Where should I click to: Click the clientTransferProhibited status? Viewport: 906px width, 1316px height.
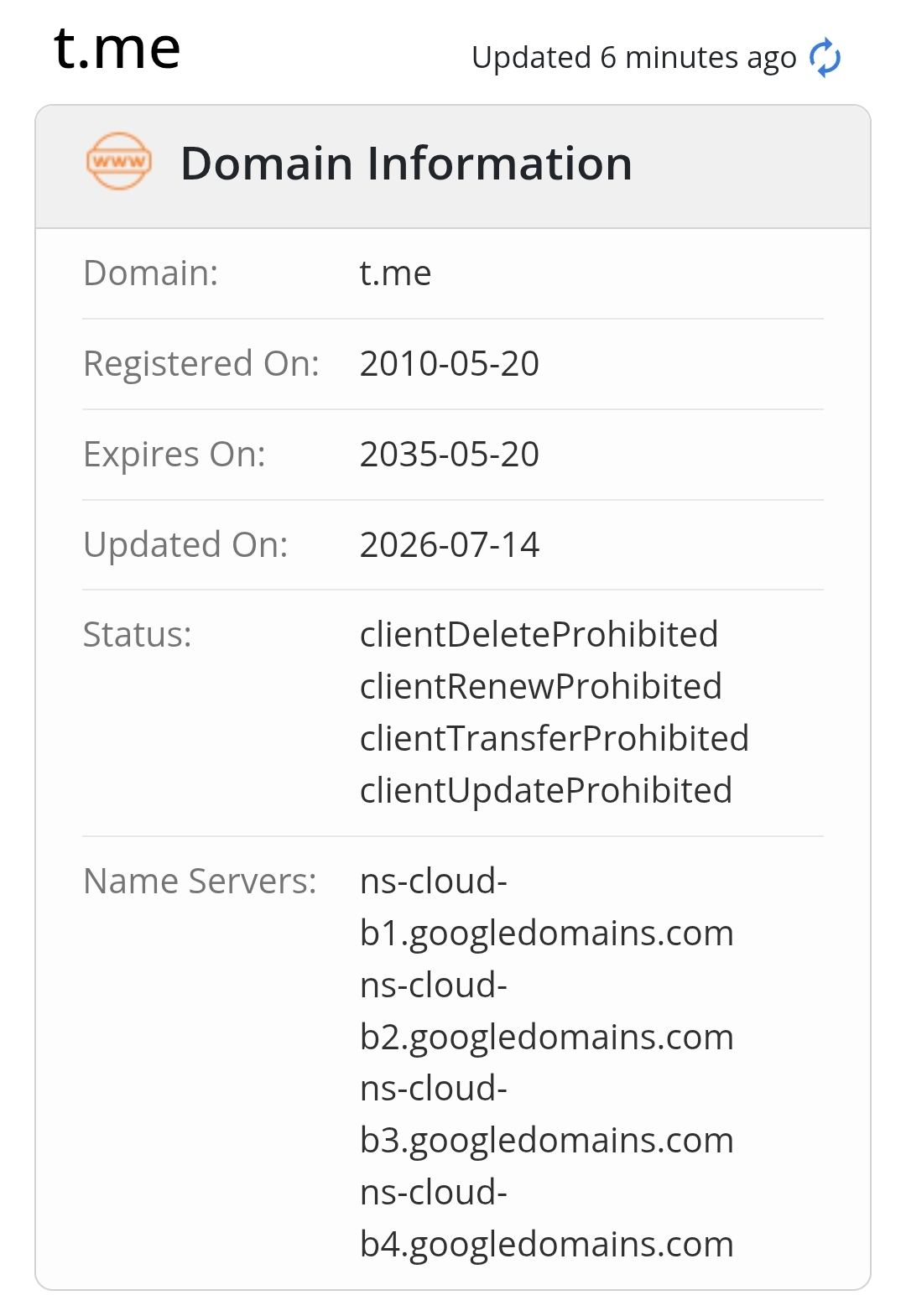(554, 739)
